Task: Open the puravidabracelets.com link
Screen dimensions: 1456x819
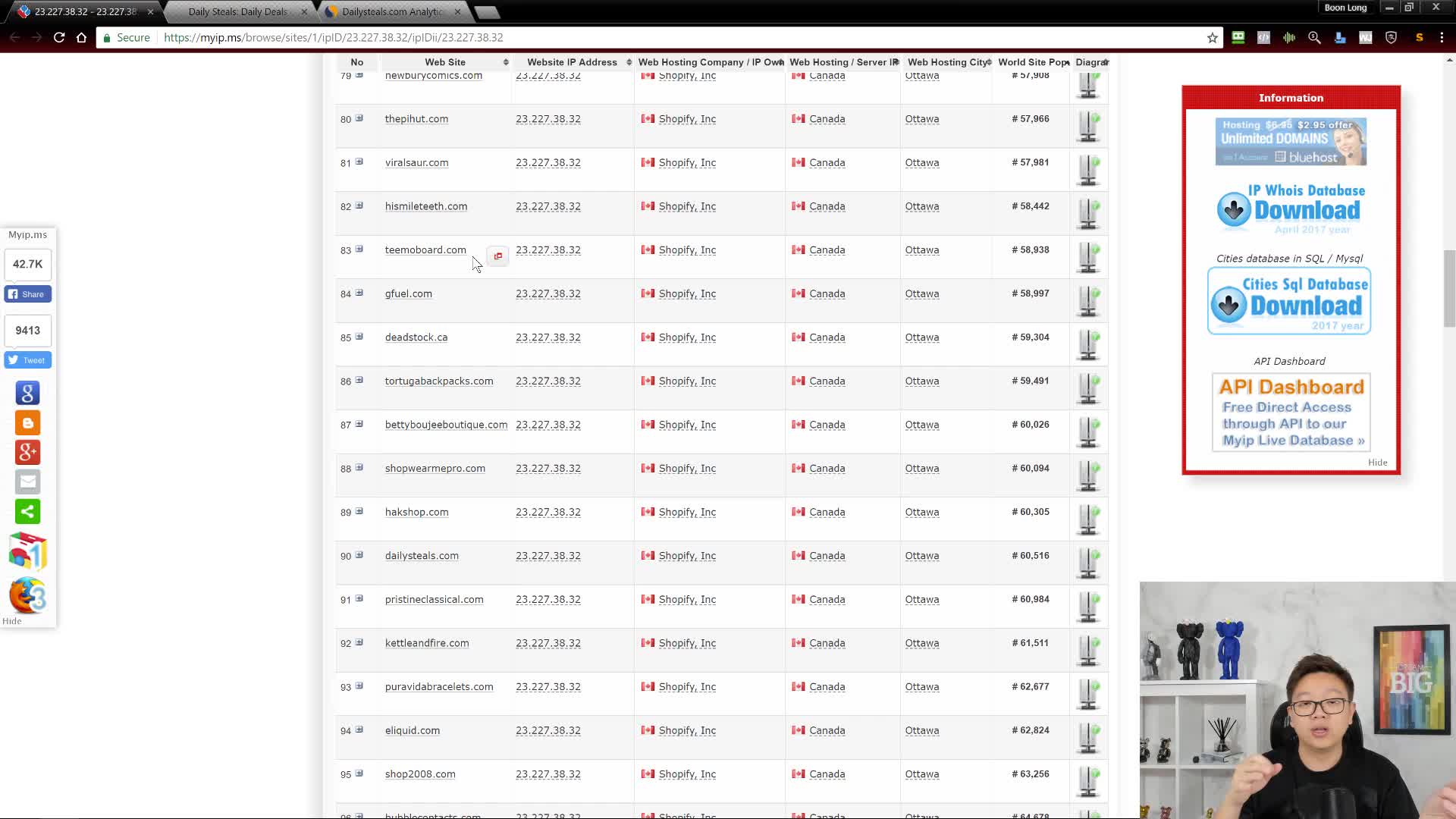Action: pos(439,687)
